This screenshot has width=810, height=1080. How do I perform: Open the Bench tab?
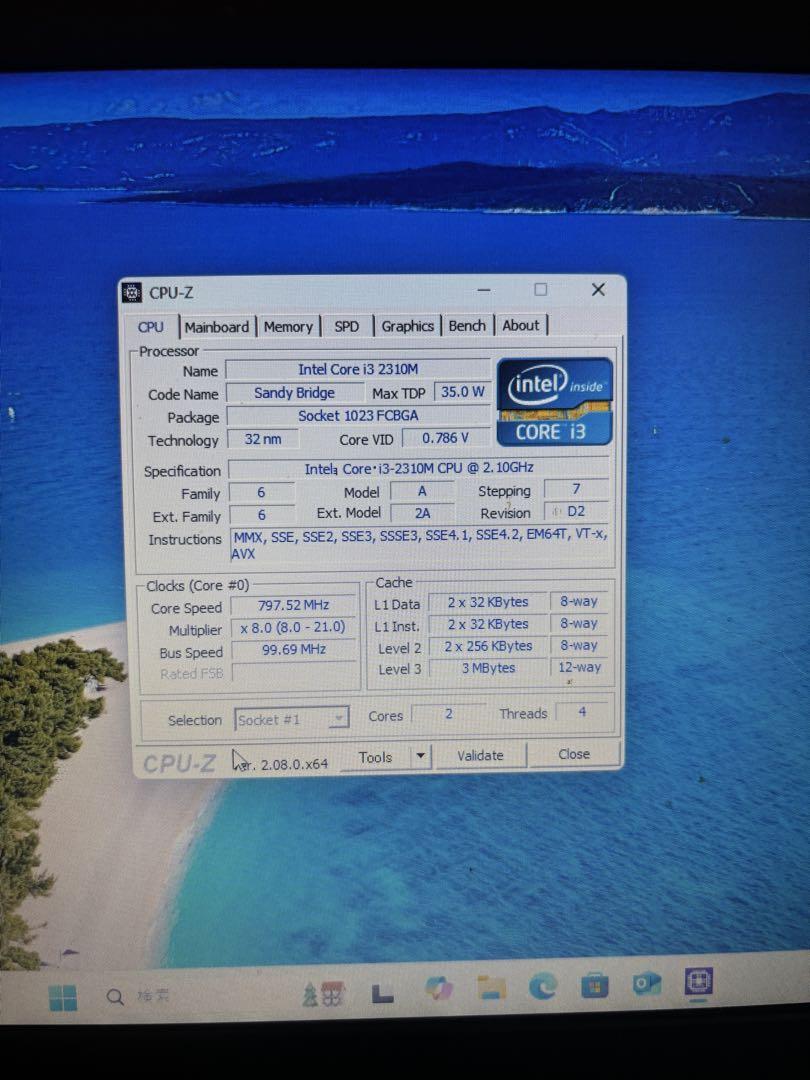tap(467, 325)
